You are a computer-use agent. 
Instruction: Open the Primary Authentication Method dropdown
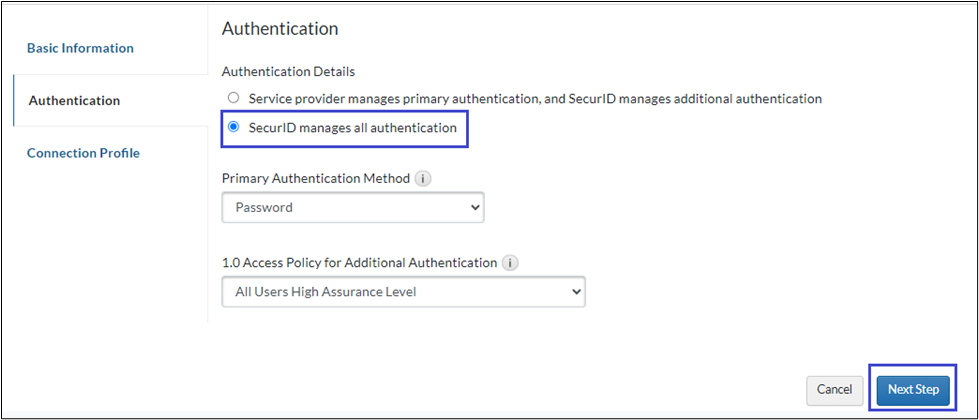pos(352,208)
